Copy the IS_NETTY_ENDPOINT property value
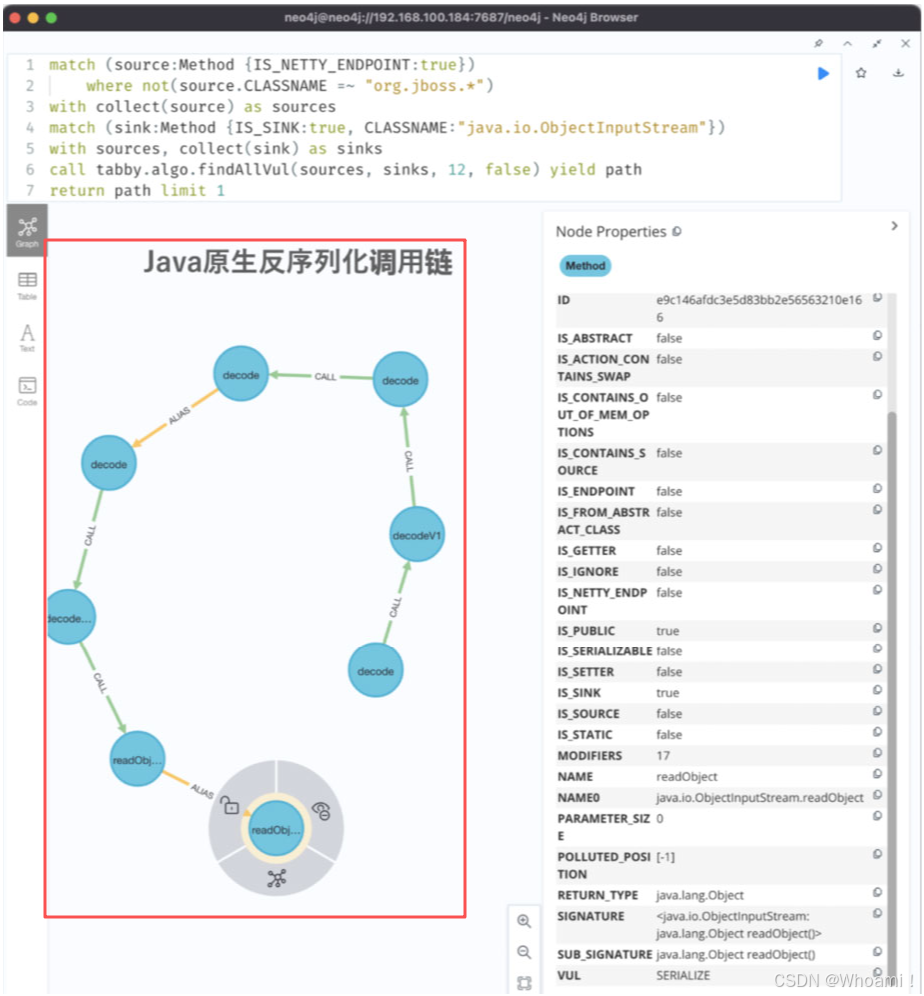Screen dimensions: 924x996 [878, 589]
